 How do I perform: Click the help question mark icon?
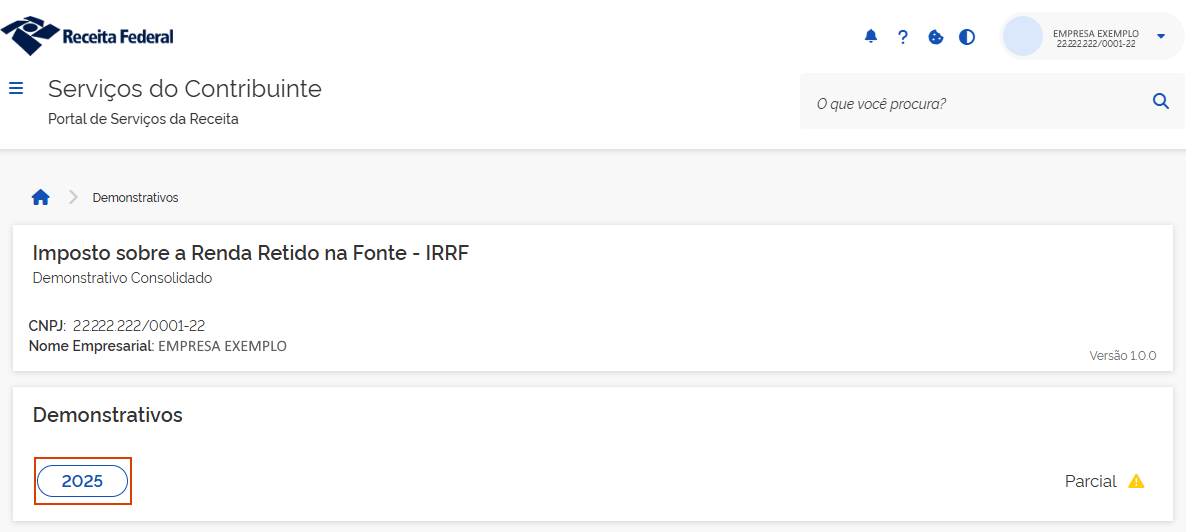tap(903, 37)
